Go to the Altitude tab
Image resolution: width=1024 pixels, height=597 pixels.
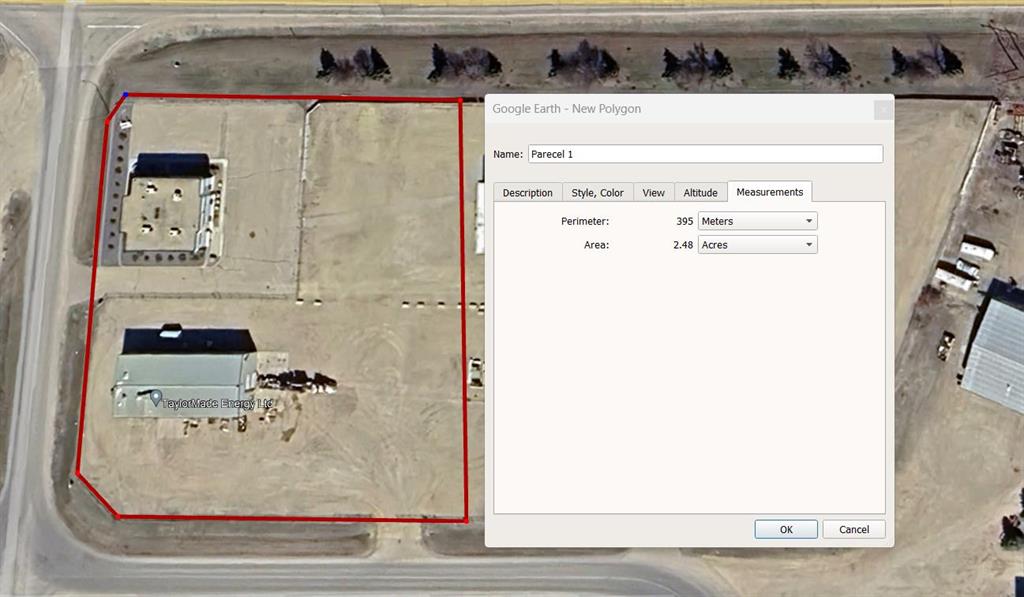click(700, 193)
